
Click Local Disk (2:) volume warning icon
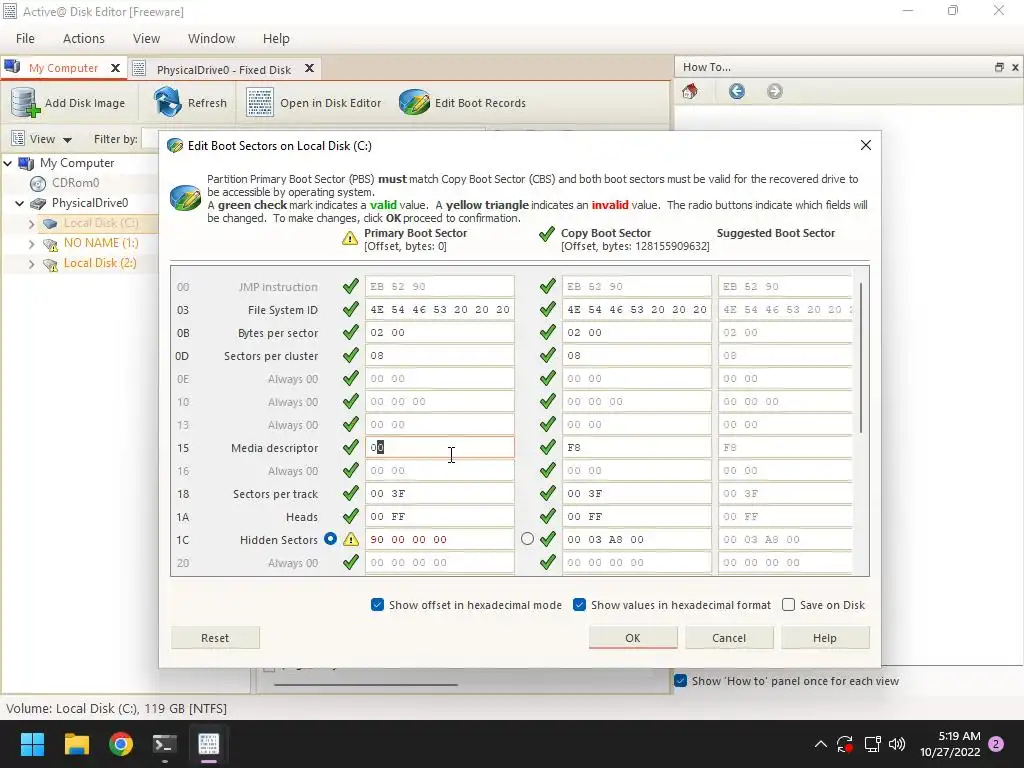pyautogui.click(x=50, y=264)
